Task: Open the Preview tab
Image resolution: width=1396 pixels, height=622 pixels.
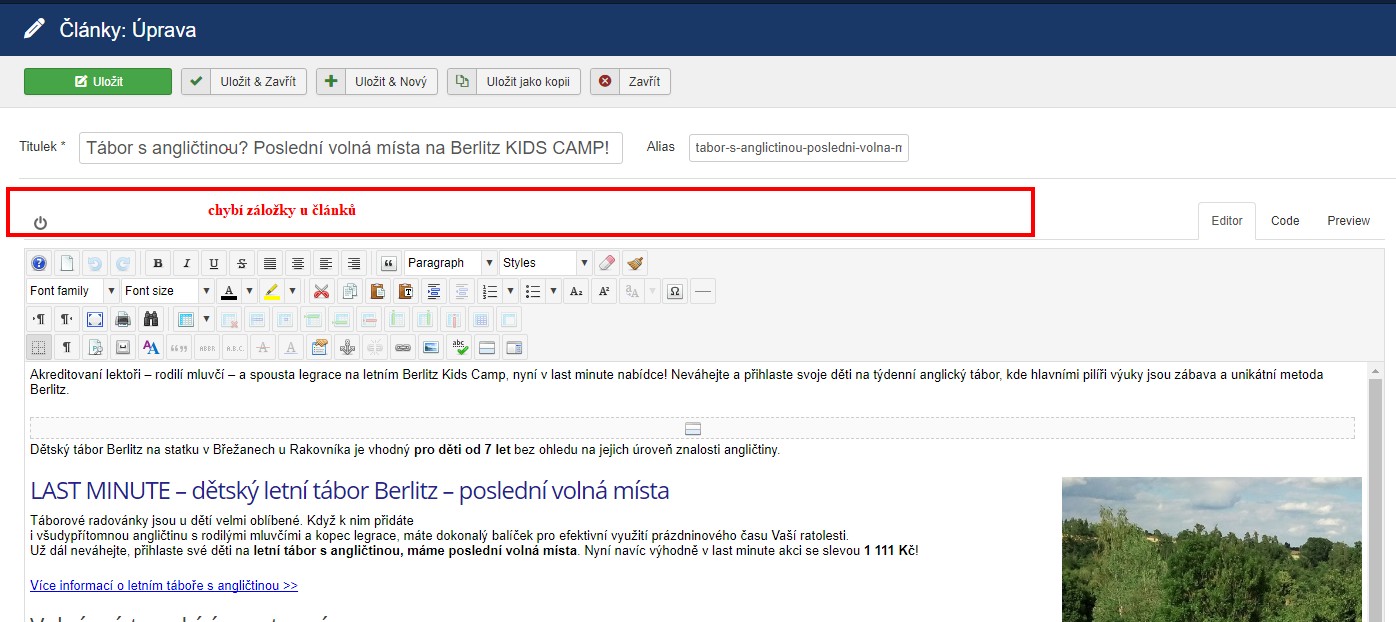Action: 1348,221
